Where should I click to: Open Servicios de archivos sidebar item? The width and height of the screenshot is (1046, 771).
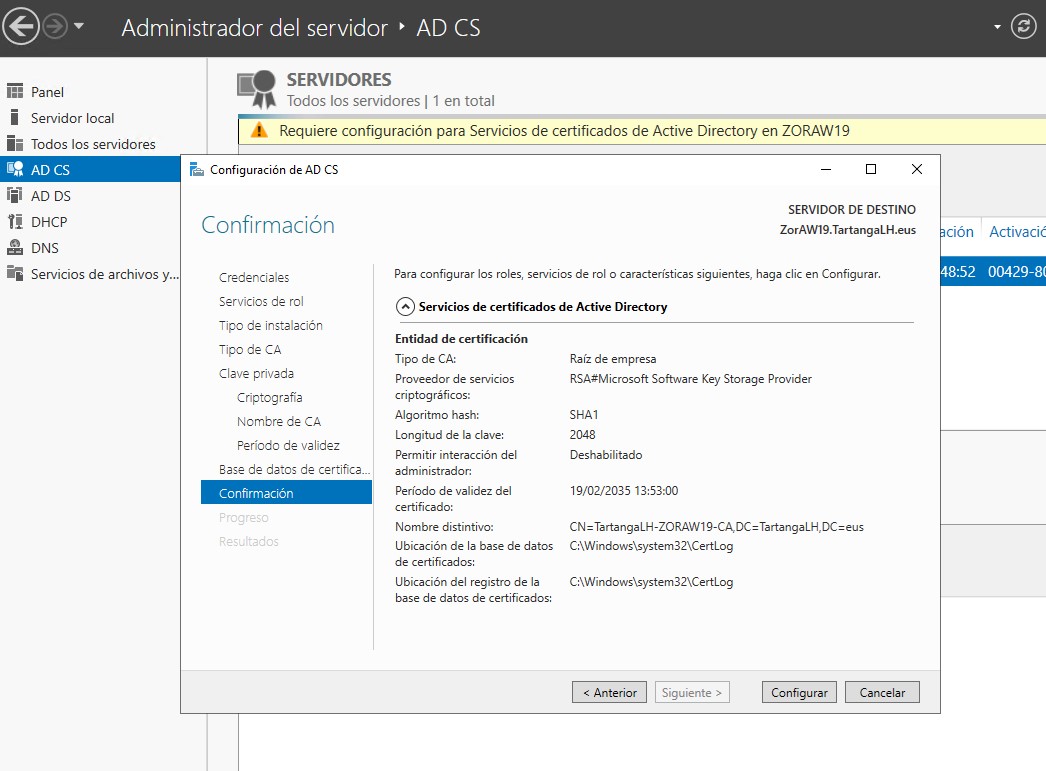click(105, 274)
